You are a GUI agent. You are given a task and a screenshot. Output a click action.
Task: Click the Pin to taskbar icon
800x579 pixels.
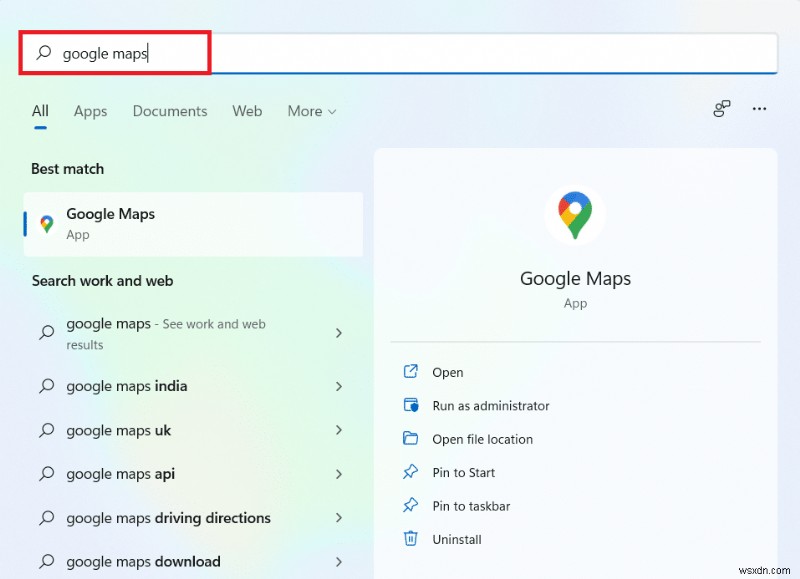click(x=411, y=506)
